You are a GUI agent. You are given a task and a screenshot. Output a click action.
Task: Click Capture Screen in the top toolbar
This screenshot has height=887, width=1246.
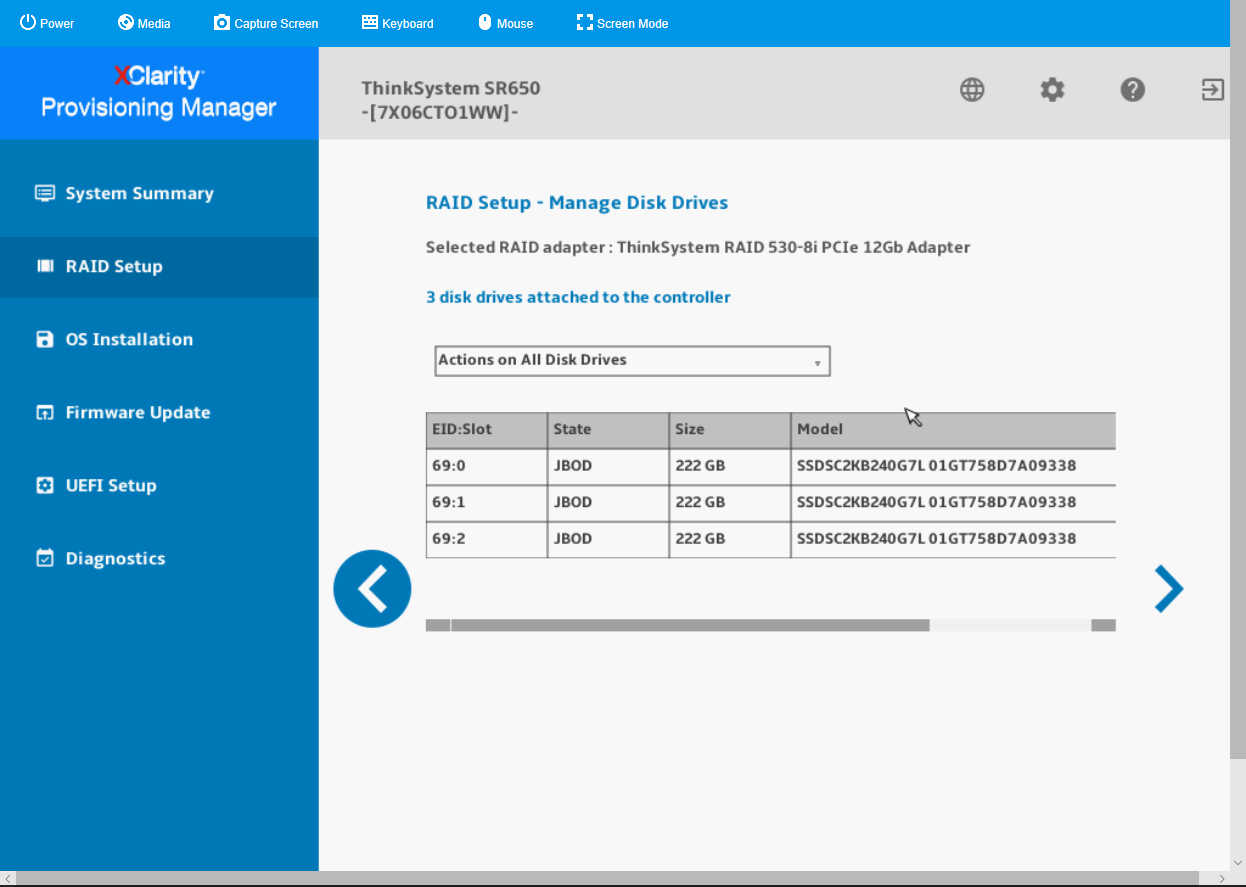pyautogui.click(x=266, y=23)
